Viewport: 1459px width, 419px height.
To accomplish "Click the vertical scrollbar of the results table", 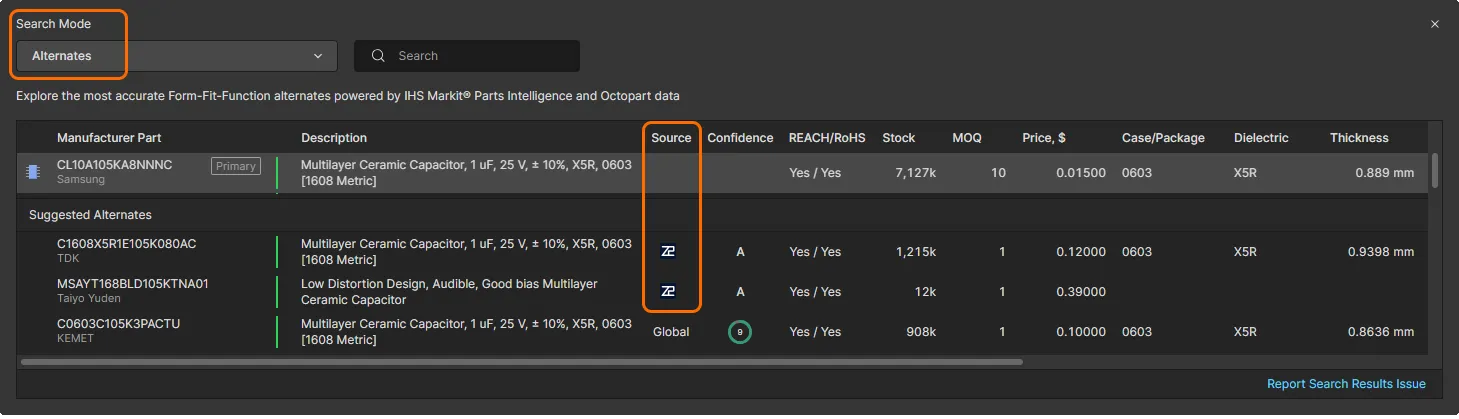I will 1436,170.
